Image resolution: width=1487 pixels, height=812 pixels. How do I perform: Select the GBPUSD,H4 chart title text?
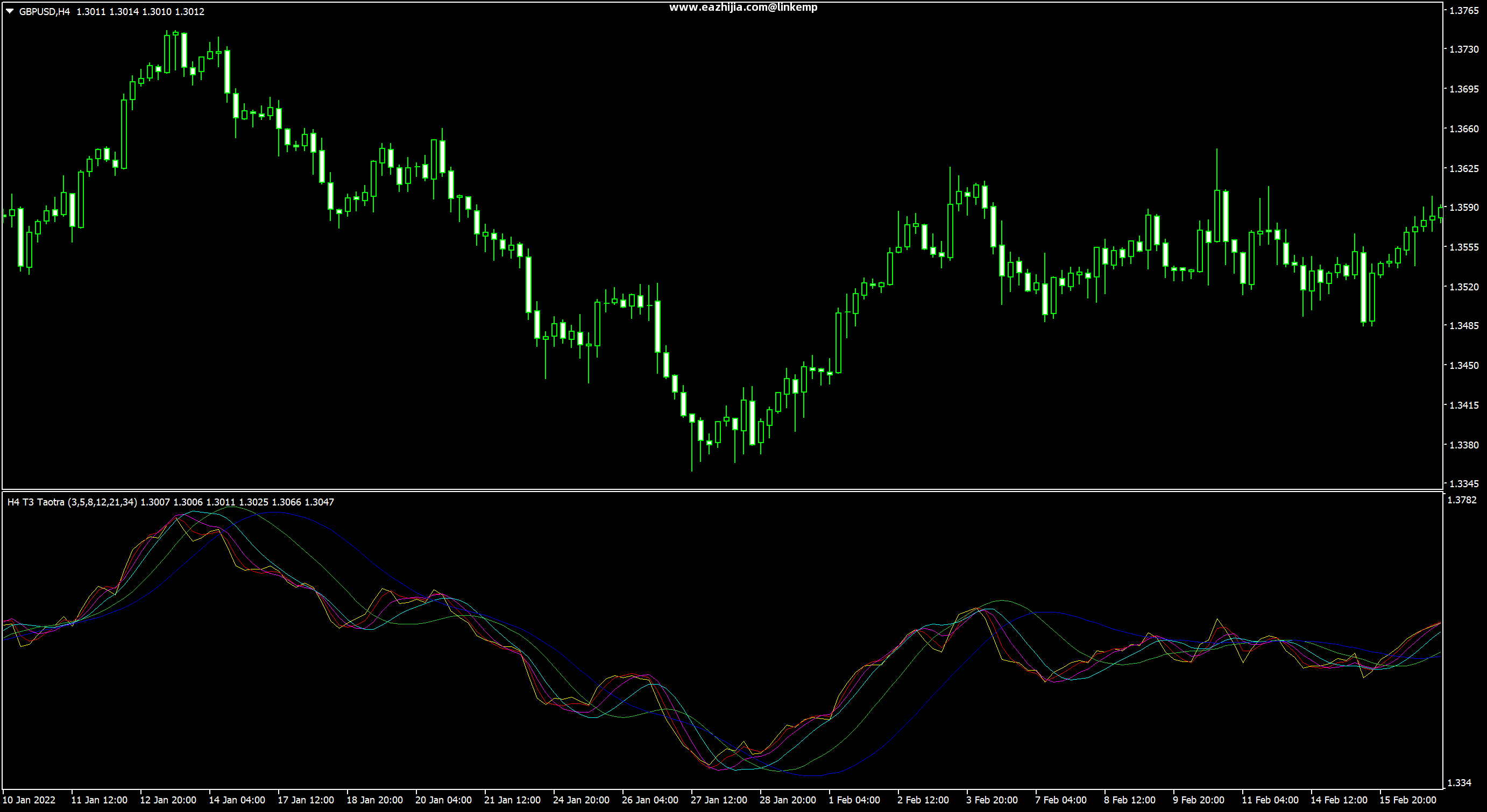tap(45, 11)
